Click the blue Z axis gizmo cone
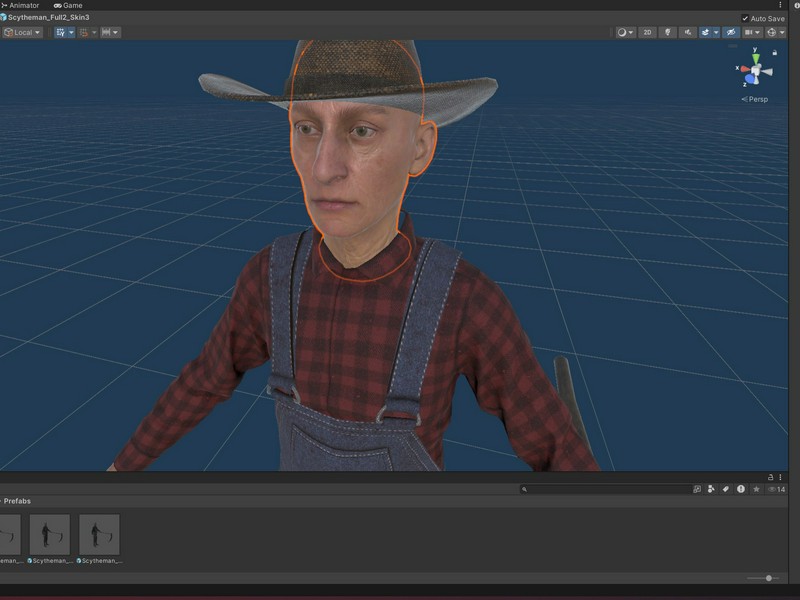The image size is (800, 600). 751,79
